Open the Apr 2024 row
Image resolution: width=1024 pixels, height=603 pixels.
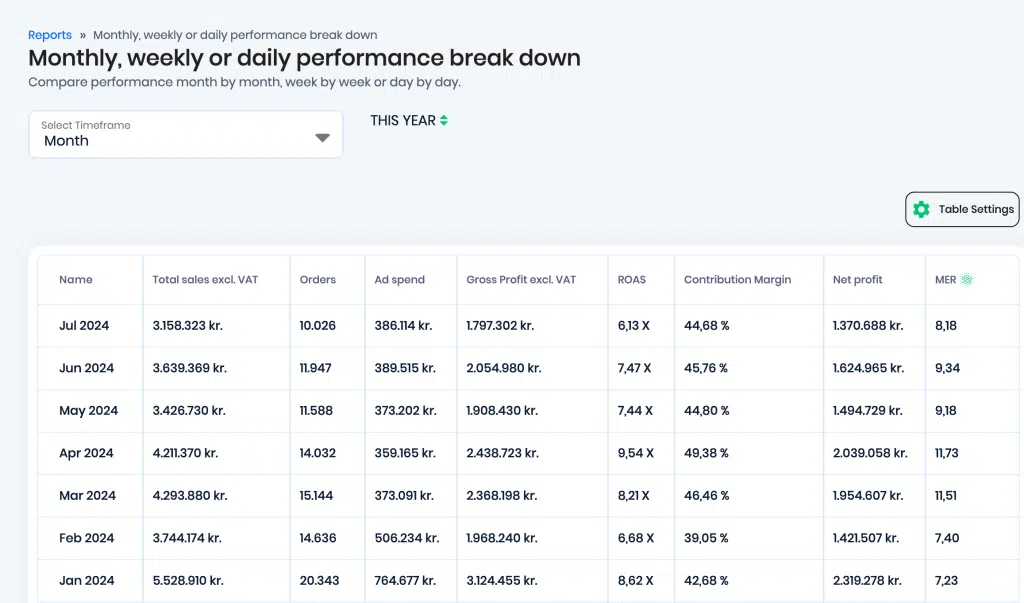click(x=528, y=453)
